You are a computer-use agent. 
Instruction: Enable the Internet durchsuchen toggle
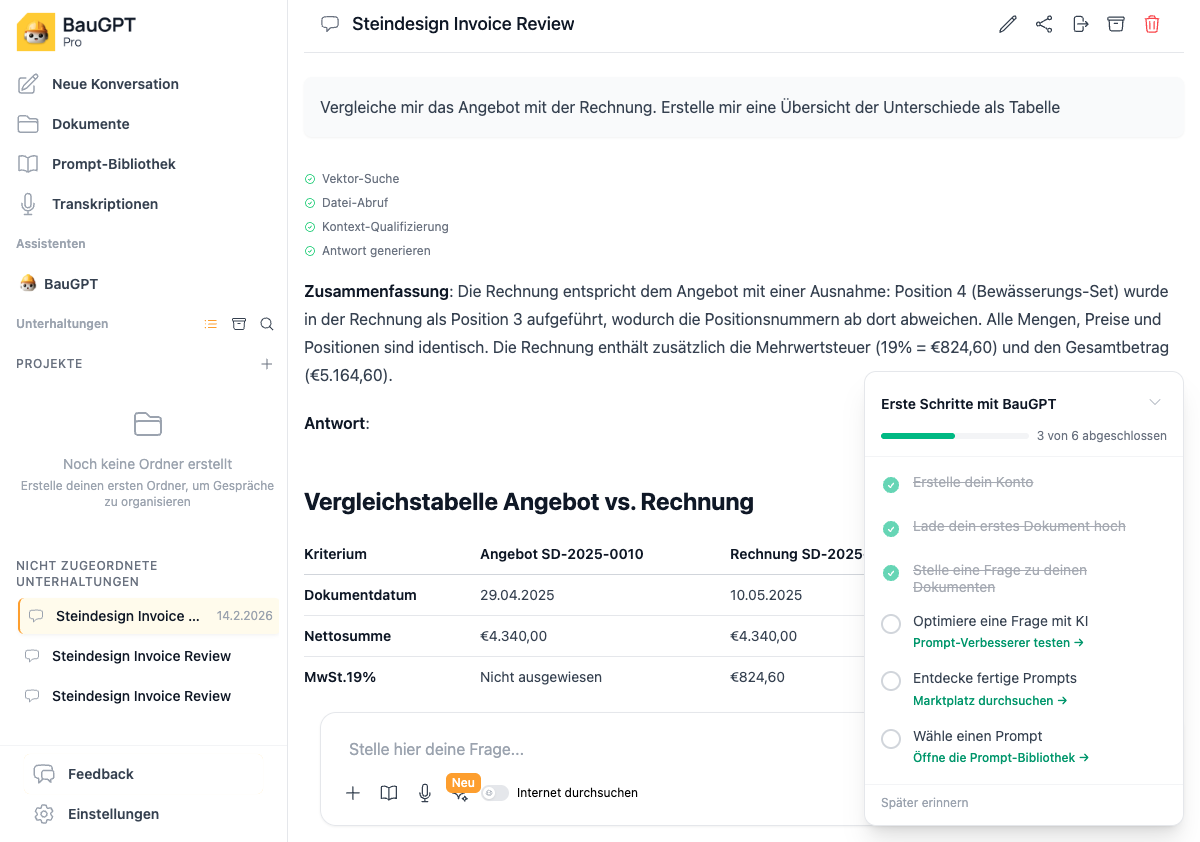(x=494, y=792)
